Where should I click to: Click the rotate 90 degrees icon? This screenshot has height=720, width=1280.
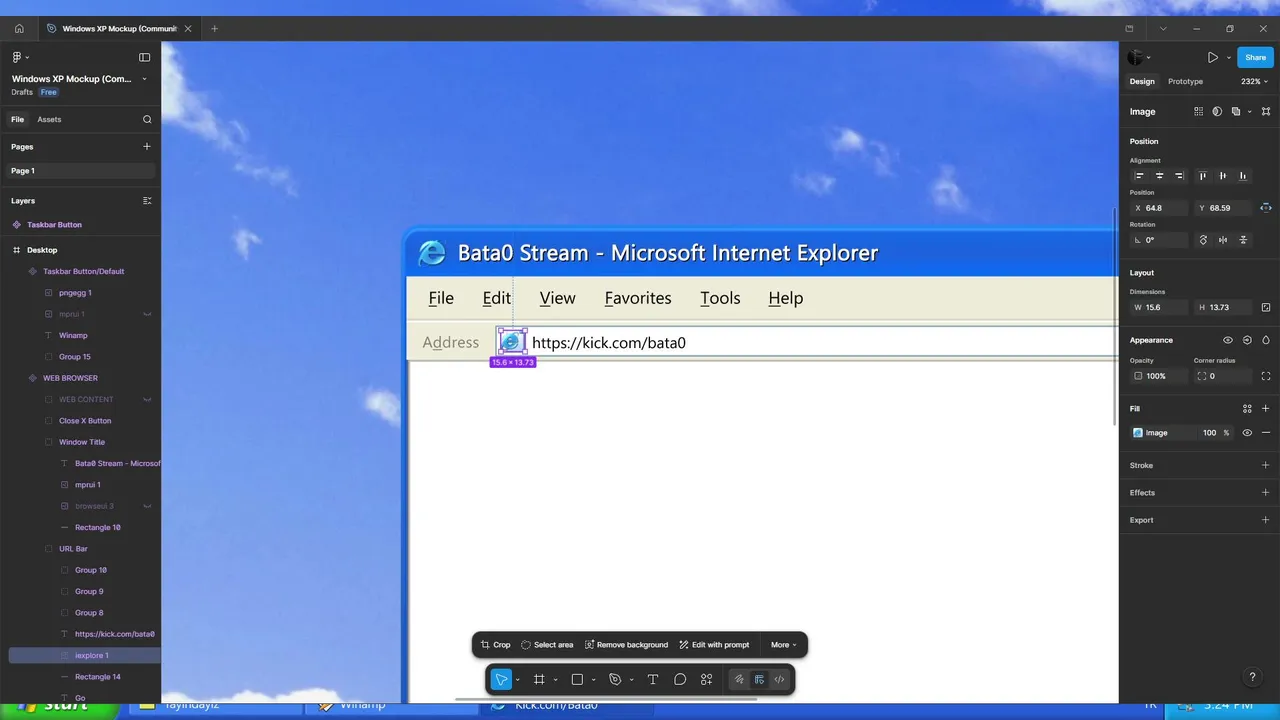[1203, 240]
